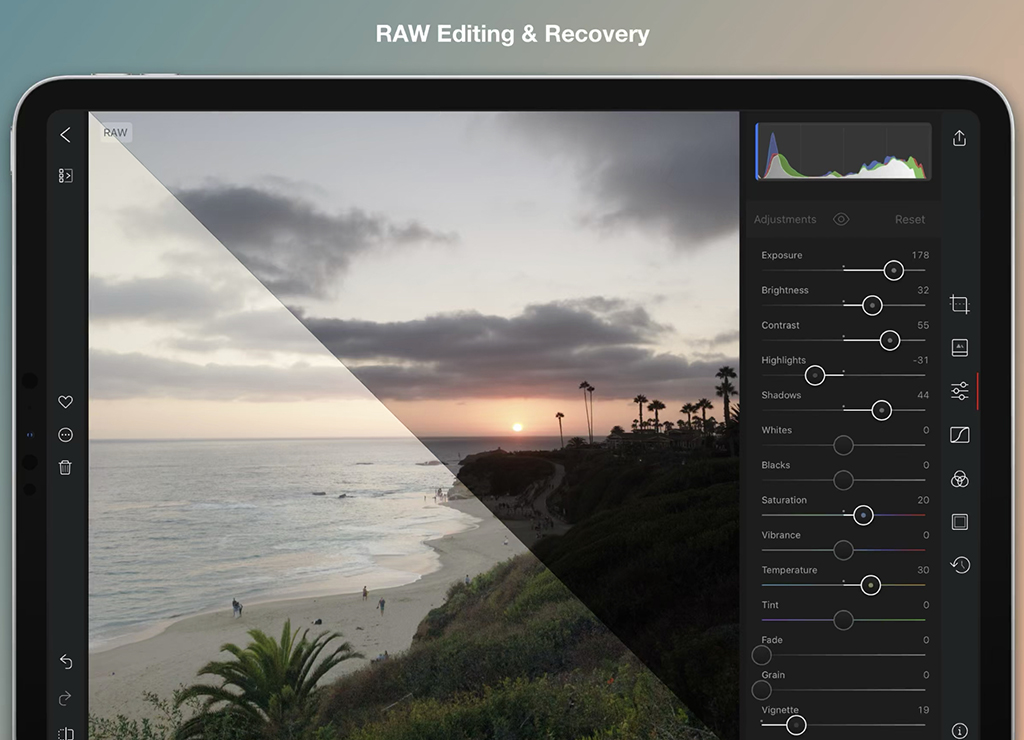Click the RAW badge on the photo
The width and height of the screenshot is (1024, 740).
(116, 133)
